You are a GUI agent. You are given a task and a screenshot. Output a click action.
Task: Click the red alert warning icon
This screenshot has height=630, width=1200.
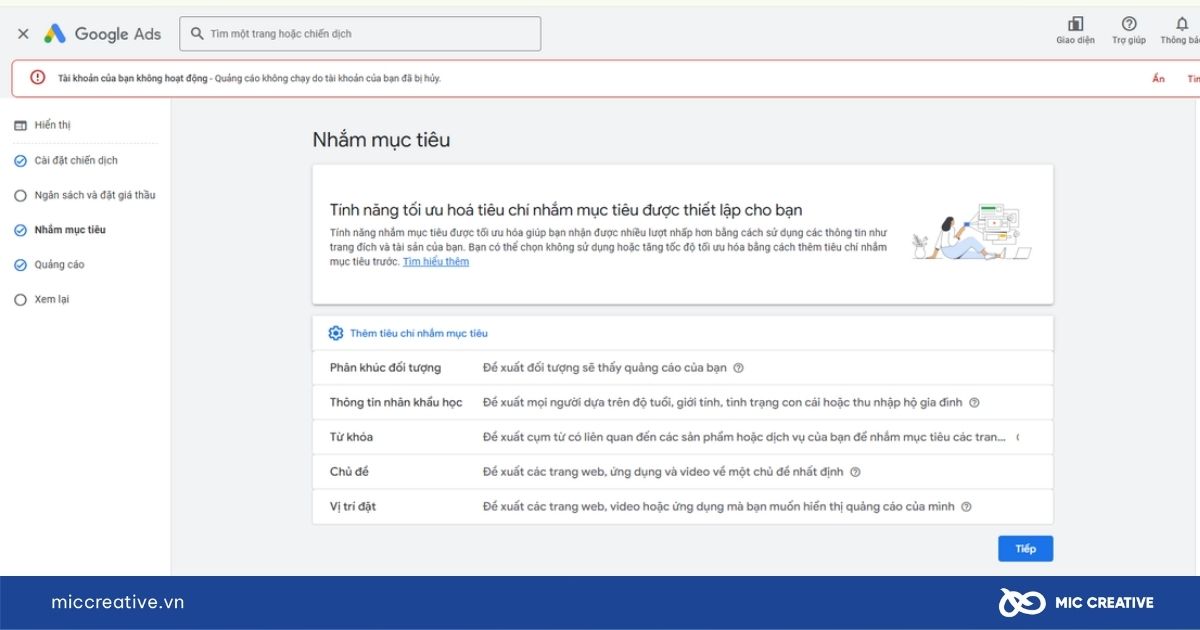pyautogui.click(x=37, y=78)
